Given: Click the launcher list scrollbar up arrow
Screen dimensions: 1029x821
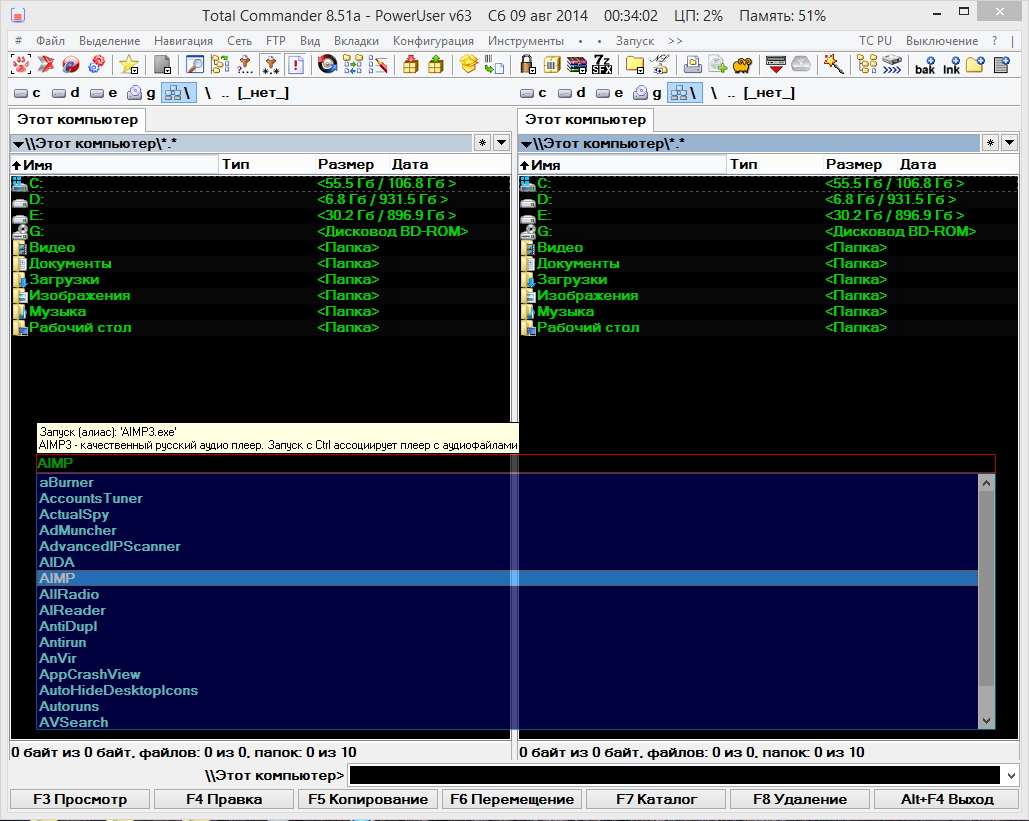Looking at the screenshot, I should [x=986, y=483].
